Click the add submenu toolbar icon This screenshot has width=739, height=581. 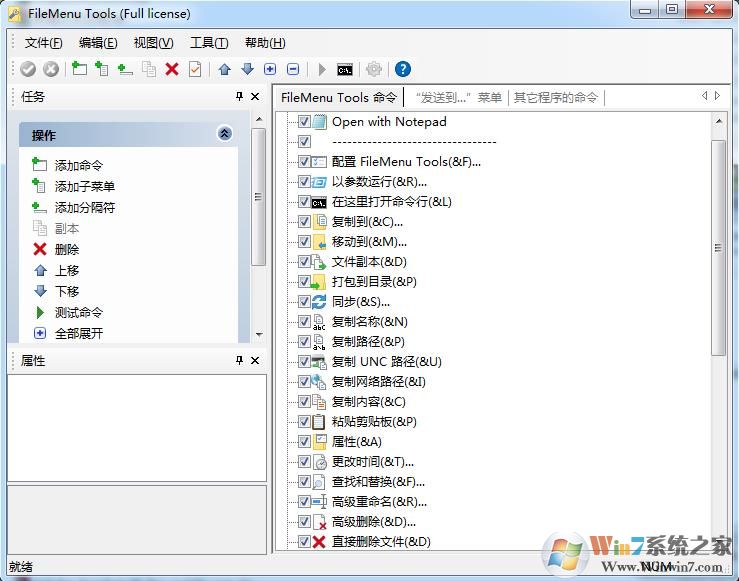click(101, 69)
